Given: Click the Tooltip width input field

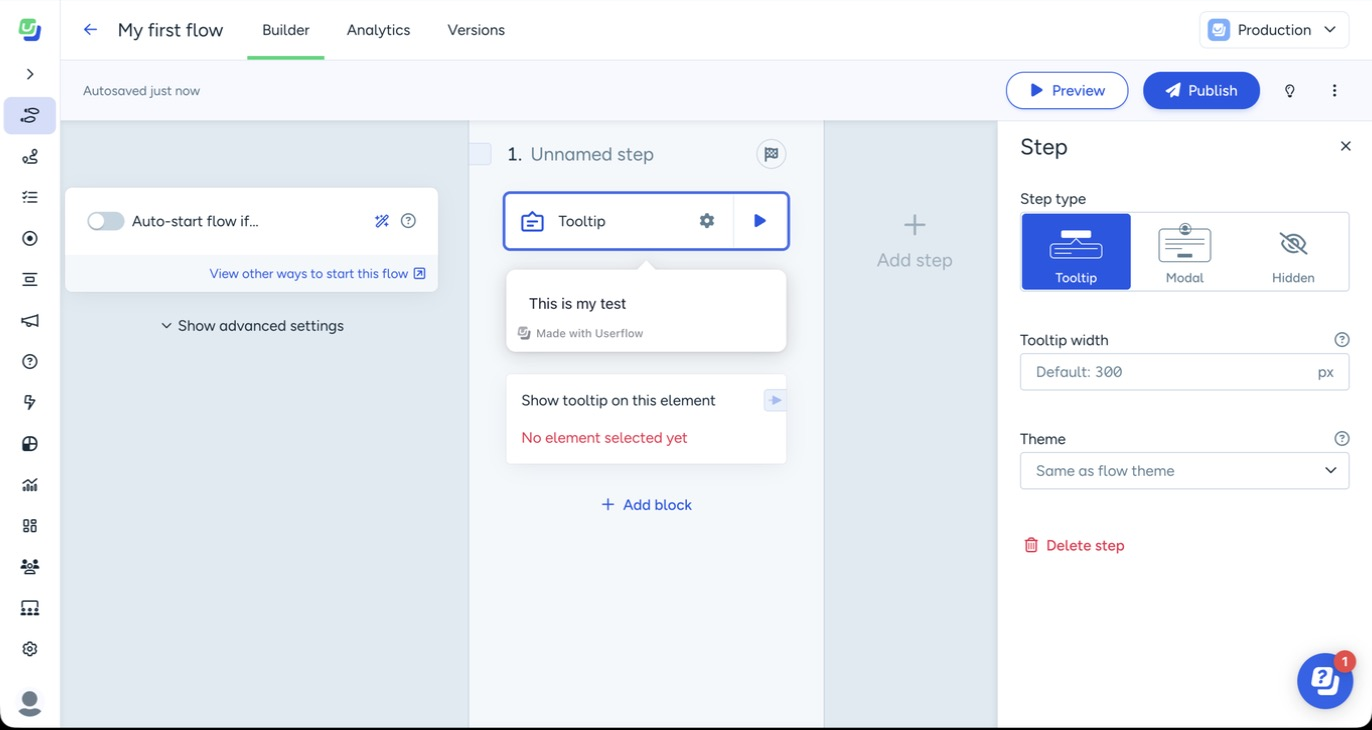Looking at the screenshot, I should click(x=1184, y=372).
